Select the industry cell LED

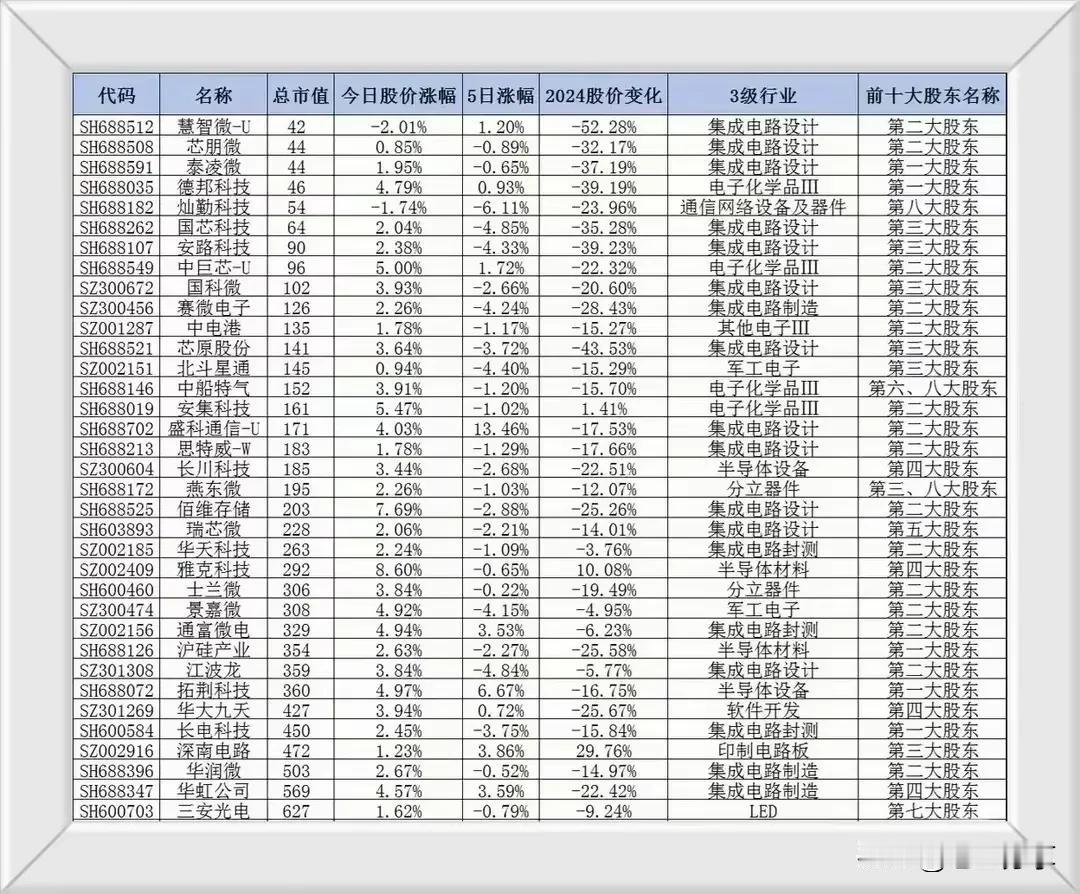point(762,811)
